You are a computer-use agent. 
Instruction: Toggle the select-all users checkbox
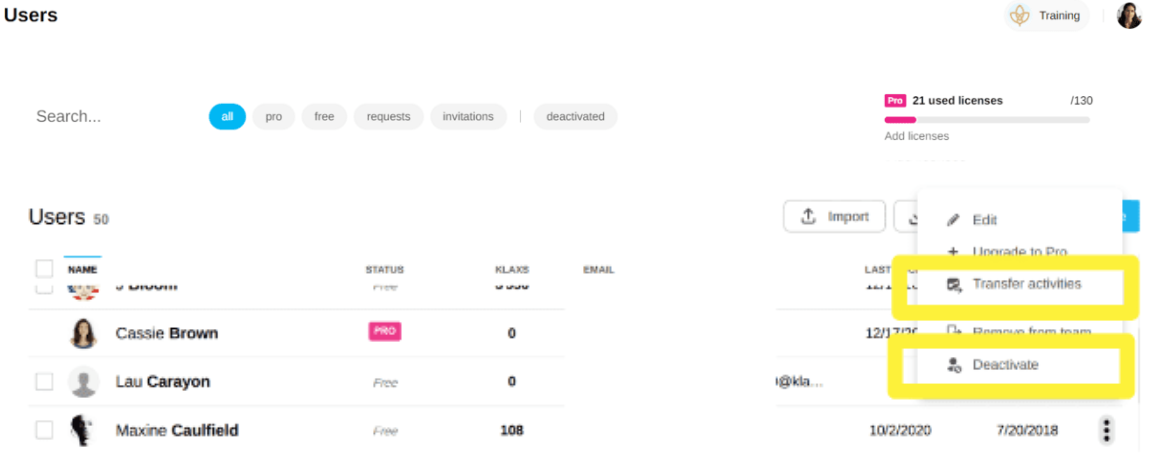coord(44,269)
